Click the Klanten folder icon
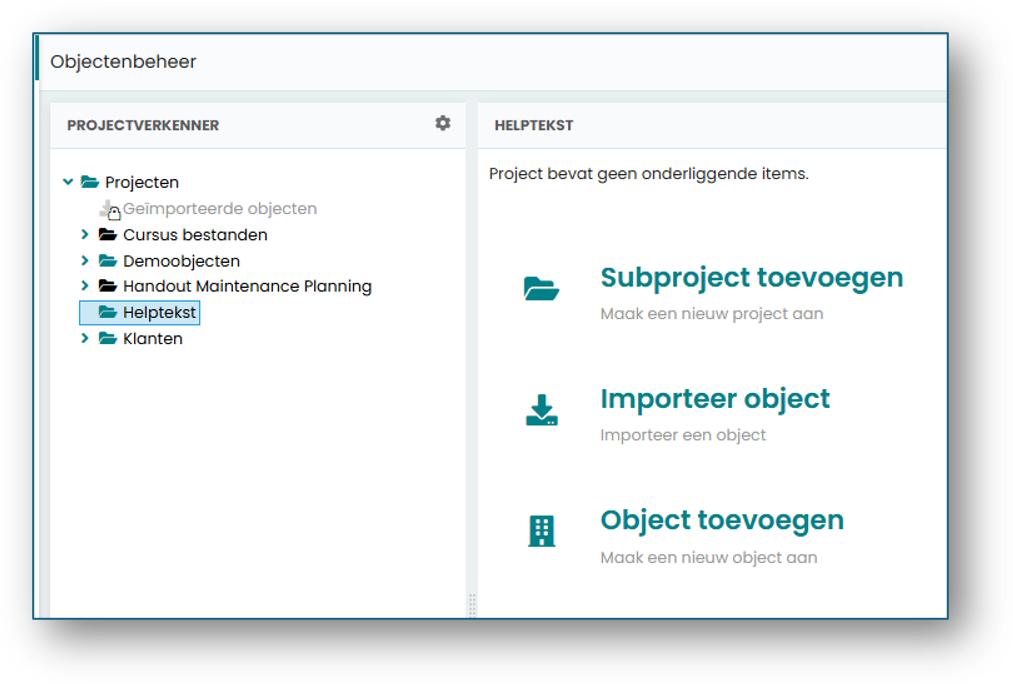Viewport: 1013px width, 684px height. (107, 338)
